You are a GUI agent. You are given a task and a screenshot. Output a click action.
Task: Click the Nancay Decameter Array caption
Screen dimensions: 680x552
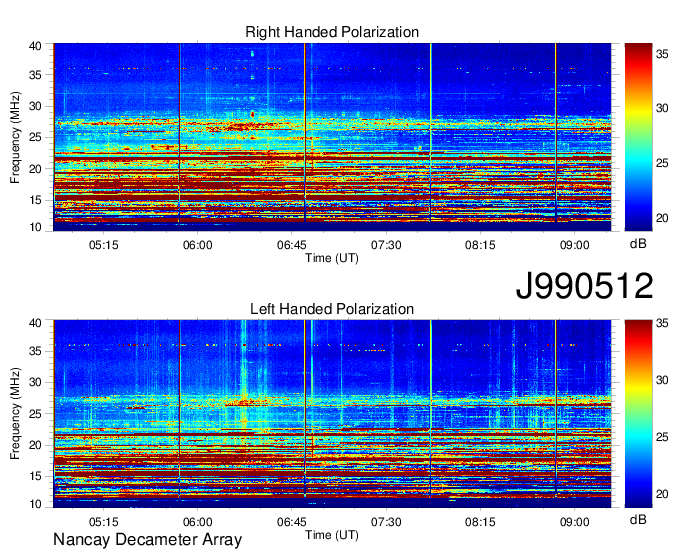147,540
